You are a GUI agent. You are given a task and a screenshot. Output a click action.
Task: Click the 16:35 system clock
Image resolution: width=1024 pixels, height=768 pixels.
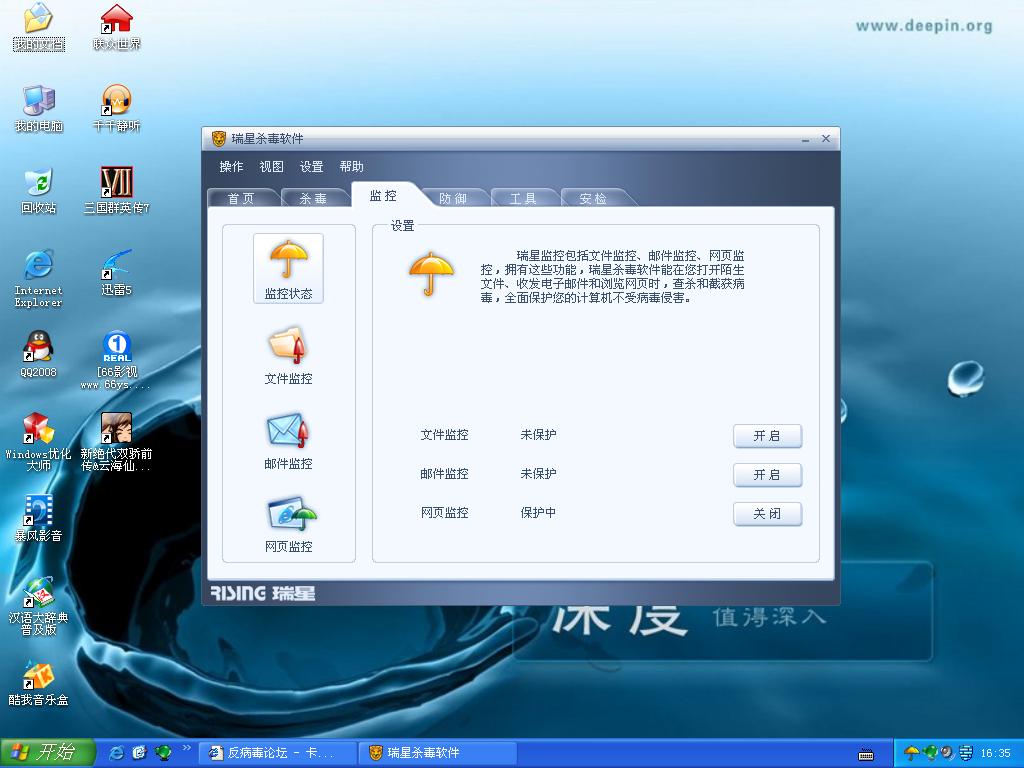(x=995, y=753)
